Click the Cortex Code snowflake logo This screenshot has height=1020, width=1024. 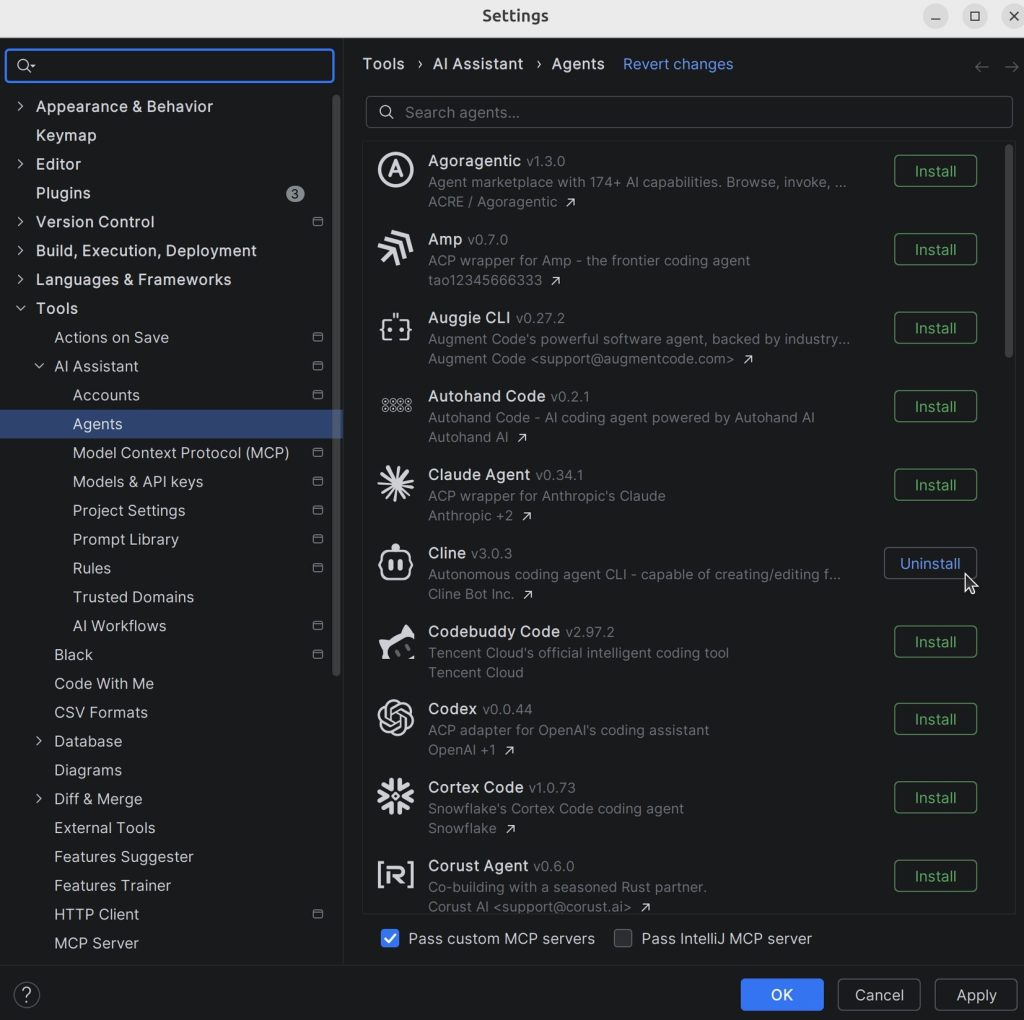tap(395, 797)
